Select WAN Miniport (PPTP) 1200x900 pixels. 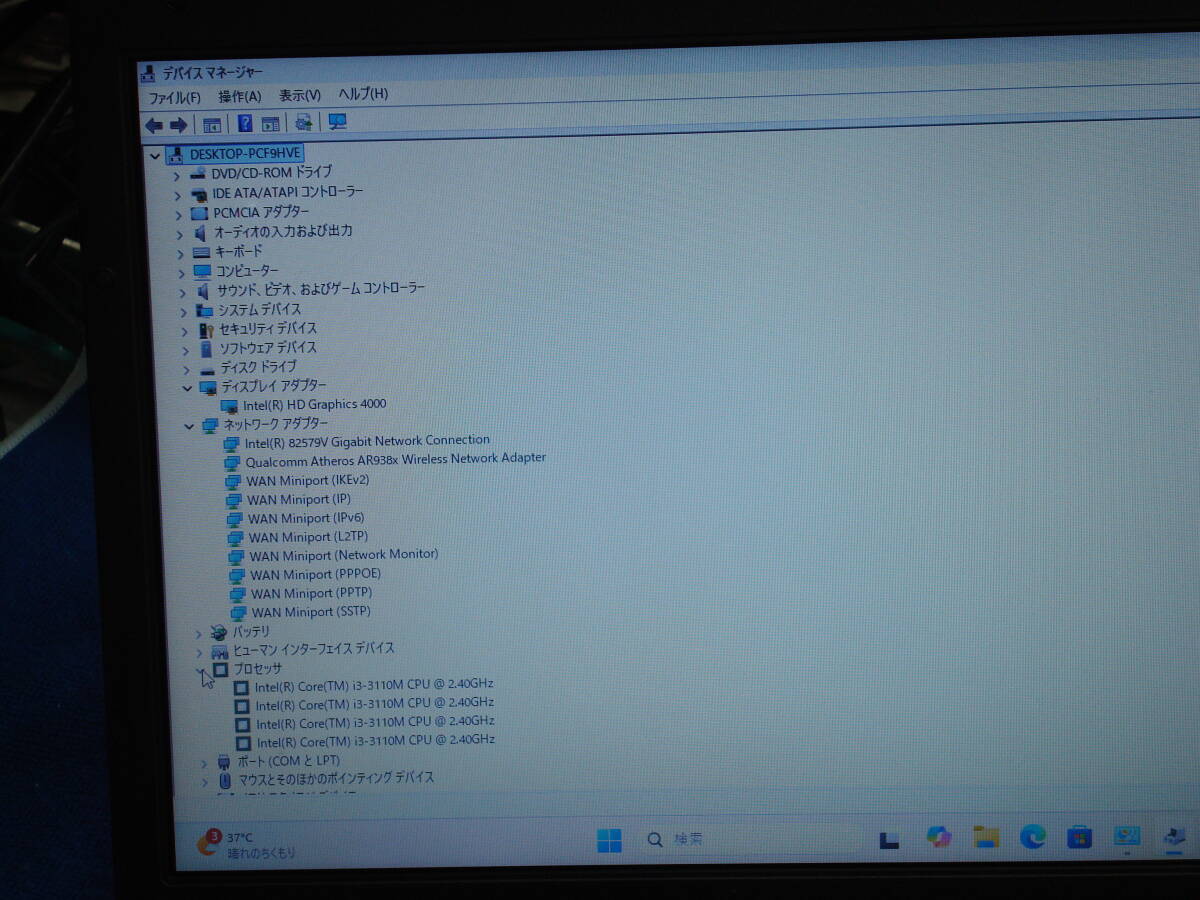[x=312, y=593]
